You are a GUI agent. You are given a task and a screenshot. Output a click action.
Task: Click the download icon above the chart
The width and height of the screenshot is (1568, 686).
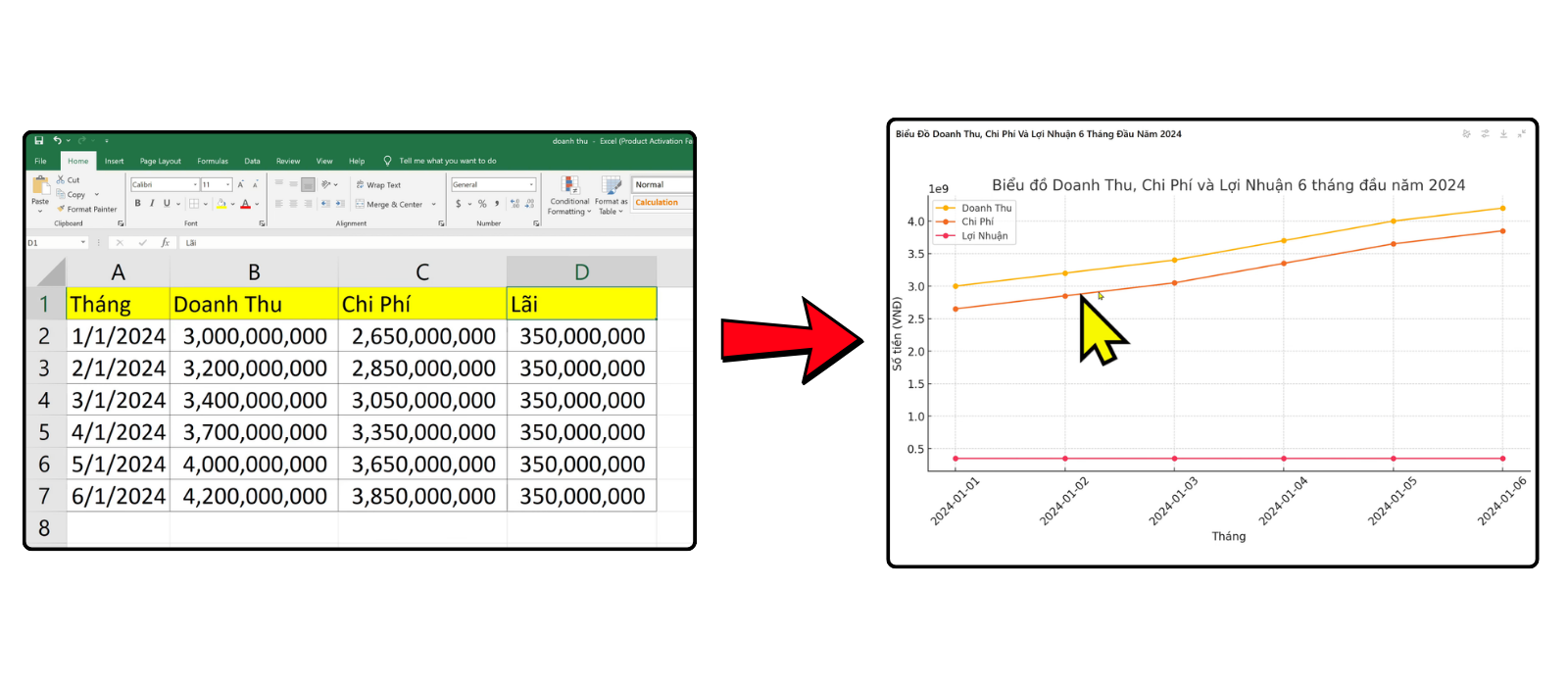tap(1503, 134)
